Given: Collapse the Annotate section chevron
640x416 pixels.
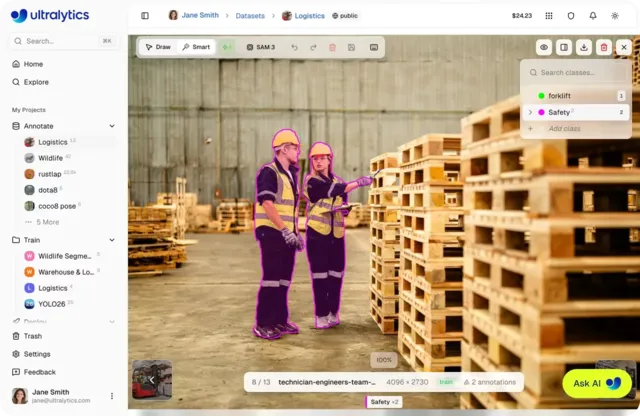Looking at the screenshot, I should pos(112,126).
